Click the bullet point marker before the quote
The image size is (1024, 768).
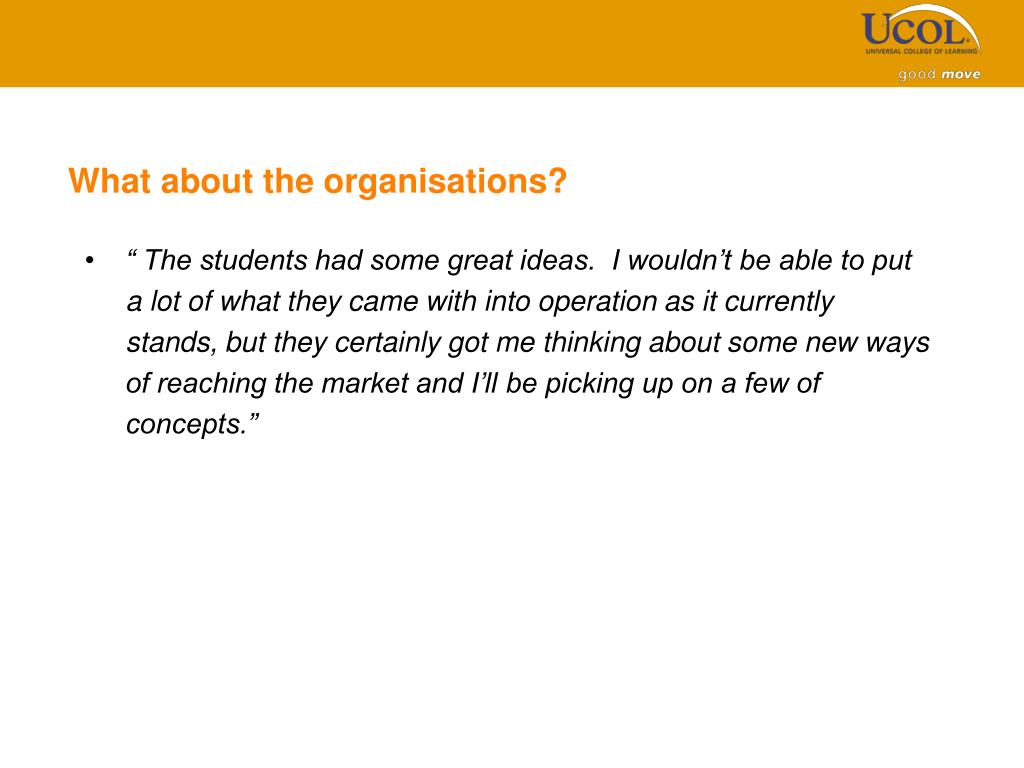pyautogui.click(x=89, y=261)
